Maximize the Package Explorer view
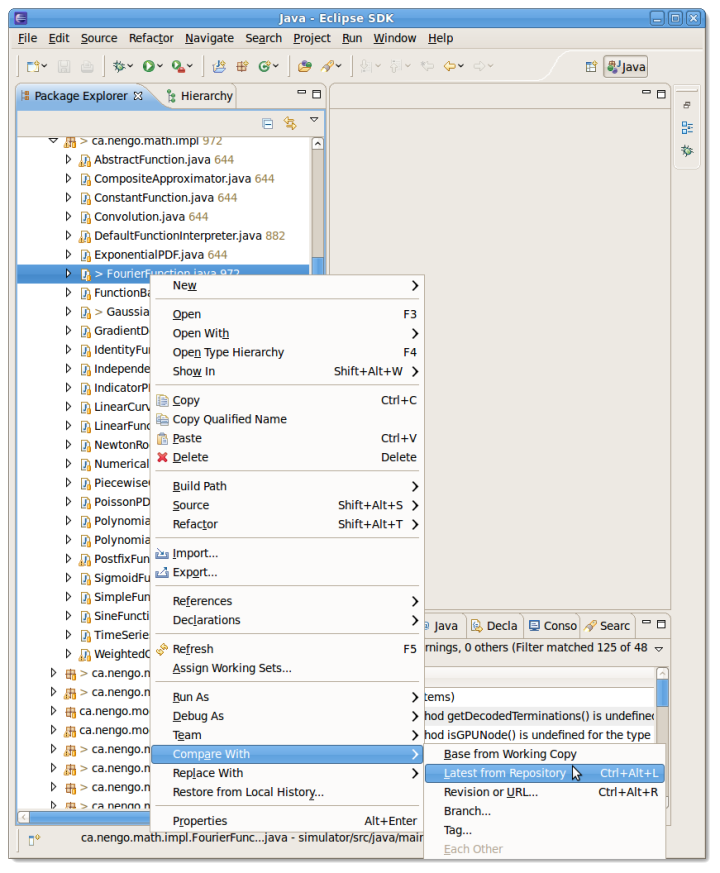This screenshot has height=873, width=720. point(316,94)
